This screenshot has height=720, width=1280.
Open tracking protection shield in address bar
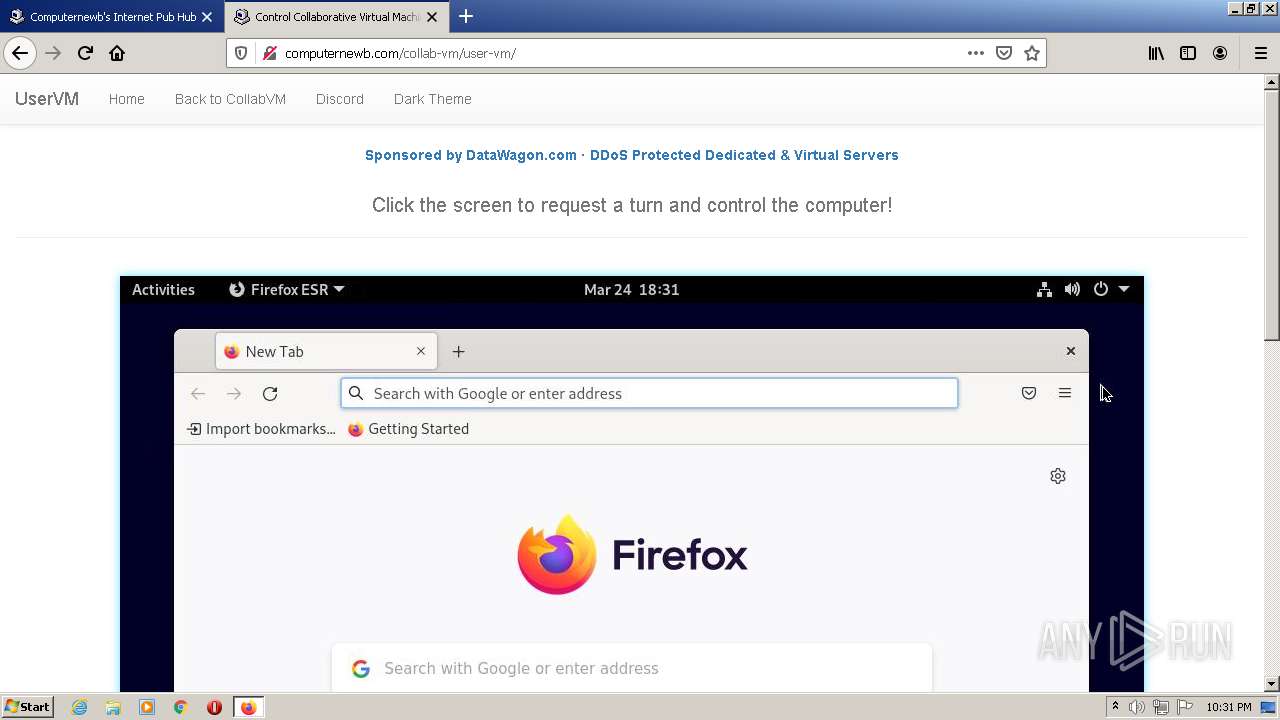click(241, 53)
